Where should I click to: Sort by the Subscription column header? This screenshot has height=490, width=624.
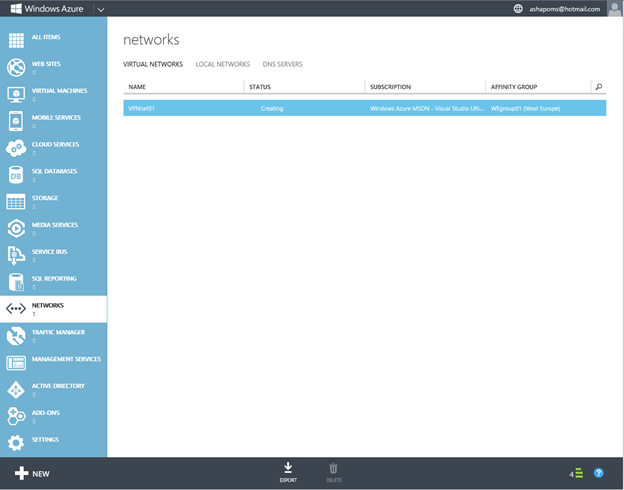tap(390, 87)
